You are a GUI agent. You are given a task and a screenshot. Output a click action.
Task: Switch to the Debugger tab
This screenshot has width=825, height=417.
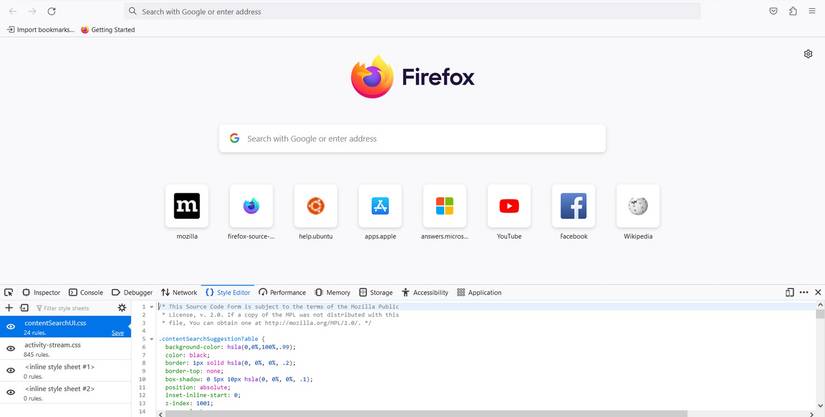[x=132, y=292]
